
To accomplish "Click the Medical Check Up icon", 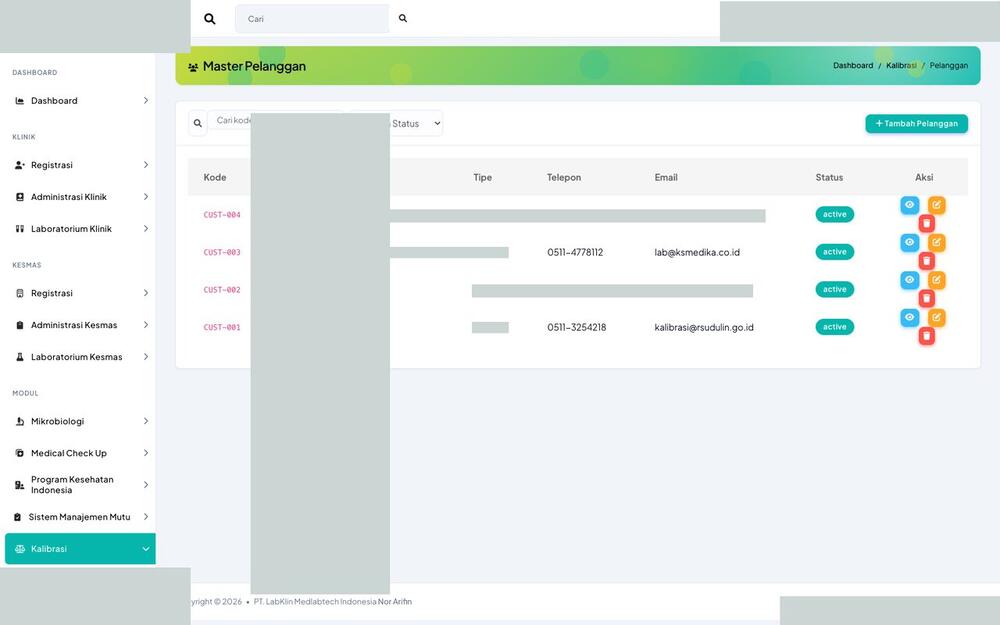I will [x=20, y=453].
